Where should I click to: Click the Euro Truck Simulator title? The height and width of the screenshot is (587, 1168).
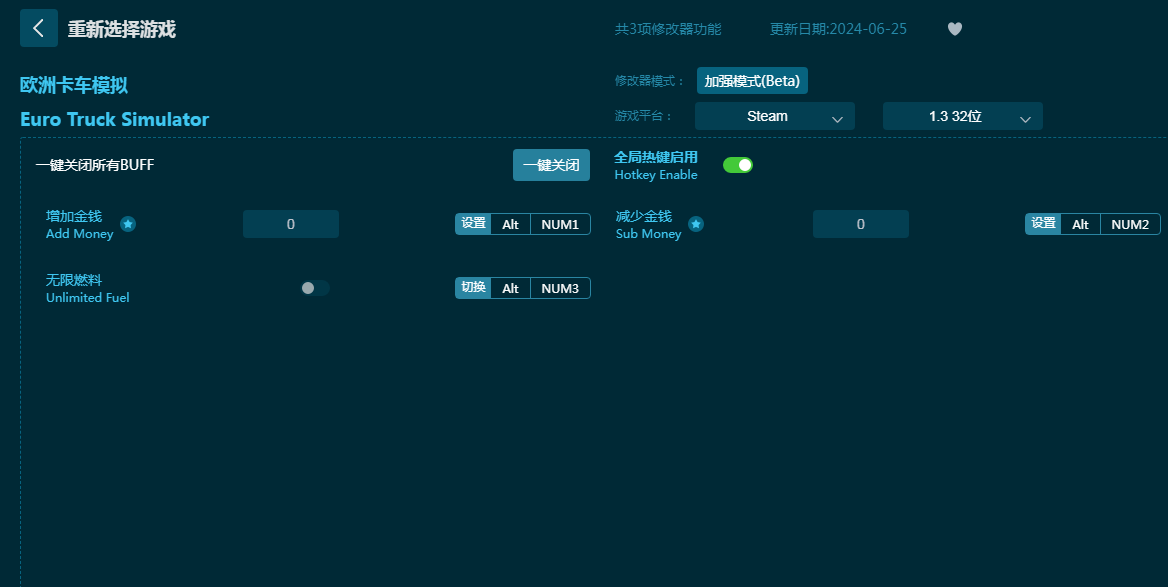coord(115,119)
